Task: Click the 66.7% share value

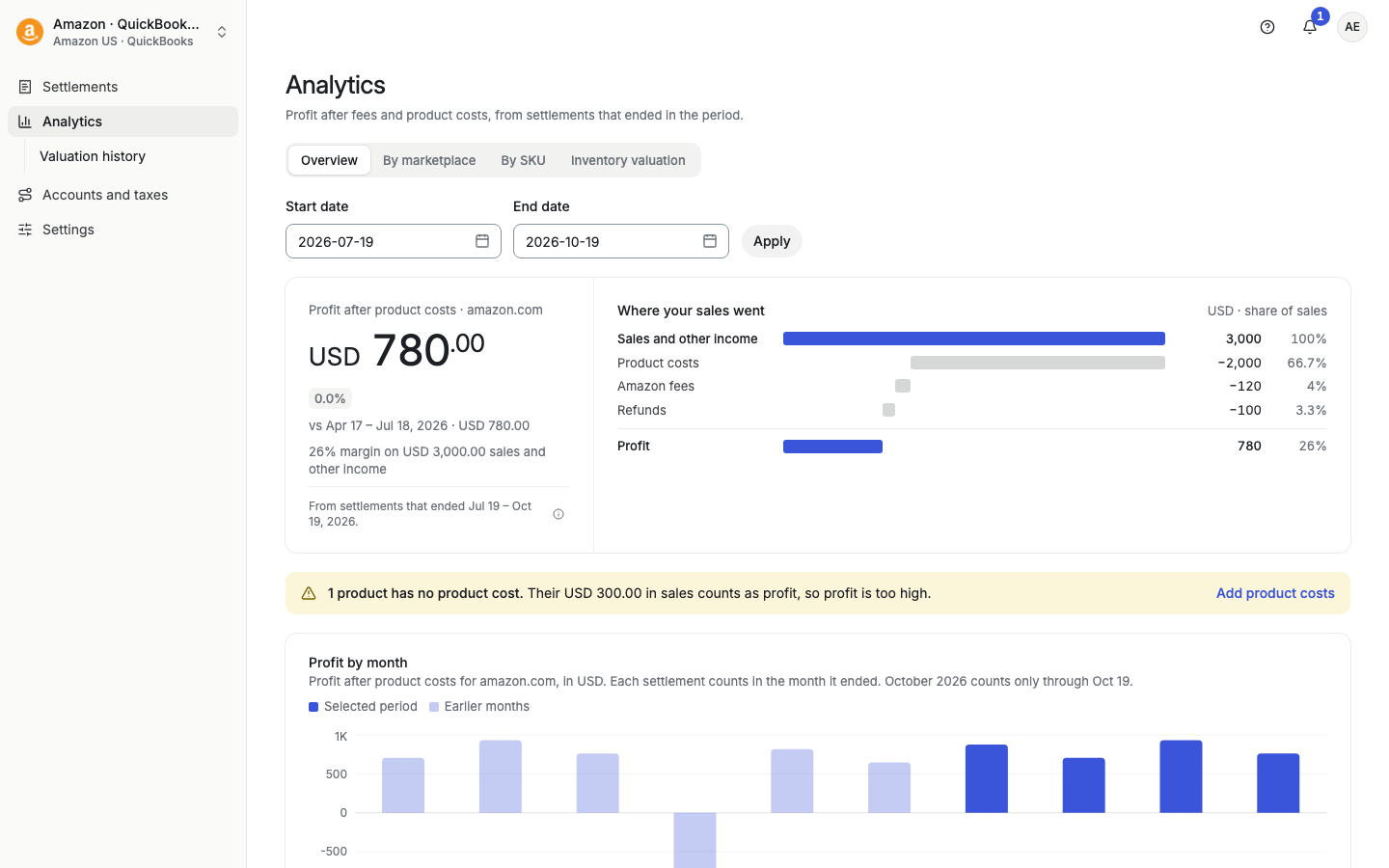Action: (1307, 363)
